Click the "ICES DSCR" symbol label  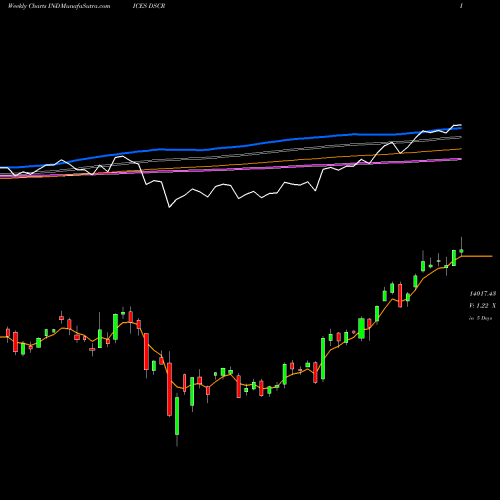tap(149, 6)
